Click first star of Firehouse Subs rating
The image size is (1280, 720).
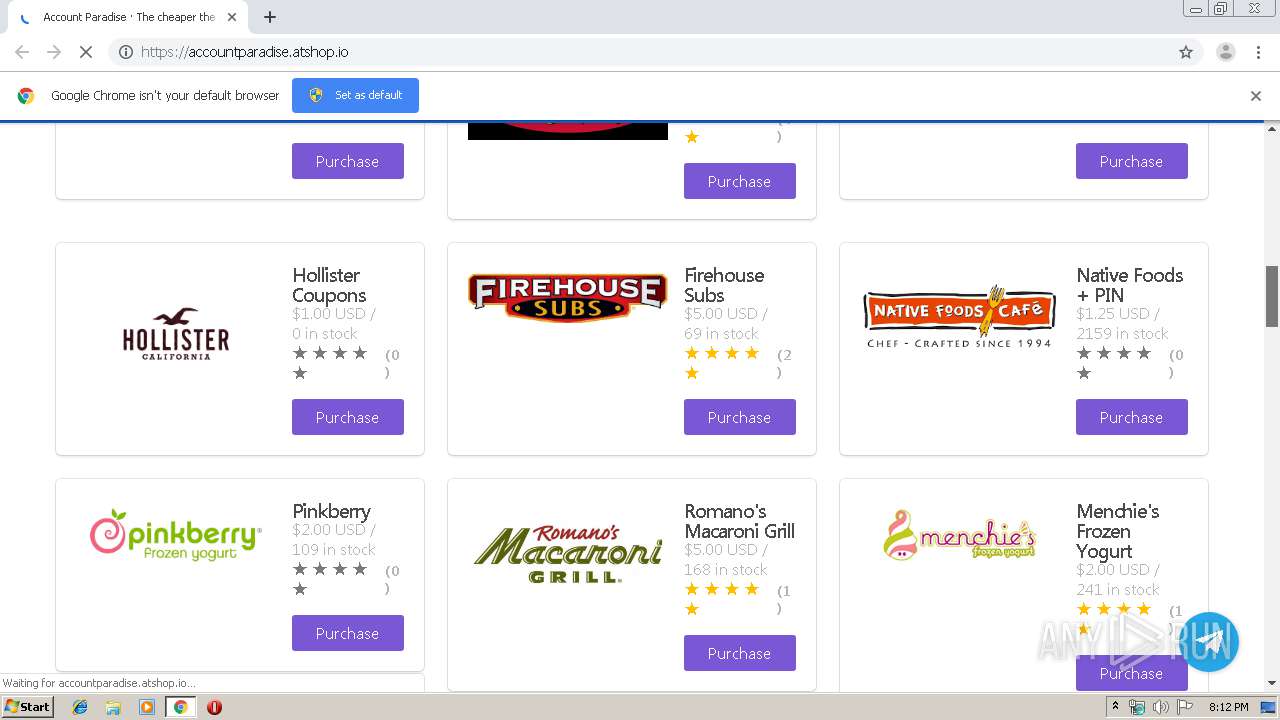[x=692, y=353]
